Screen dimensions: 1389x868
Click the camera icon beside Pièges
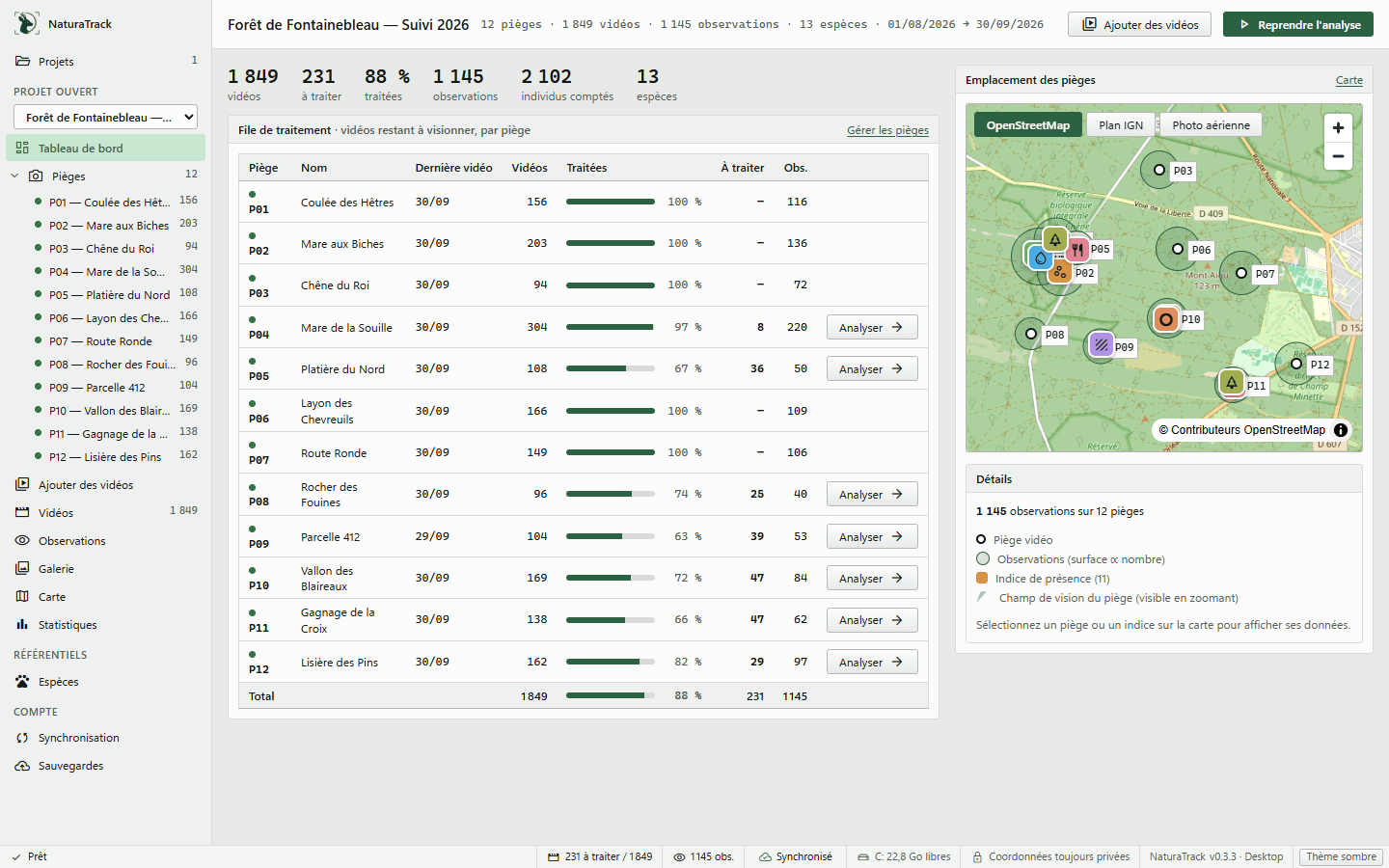click(x=36, y=176)
